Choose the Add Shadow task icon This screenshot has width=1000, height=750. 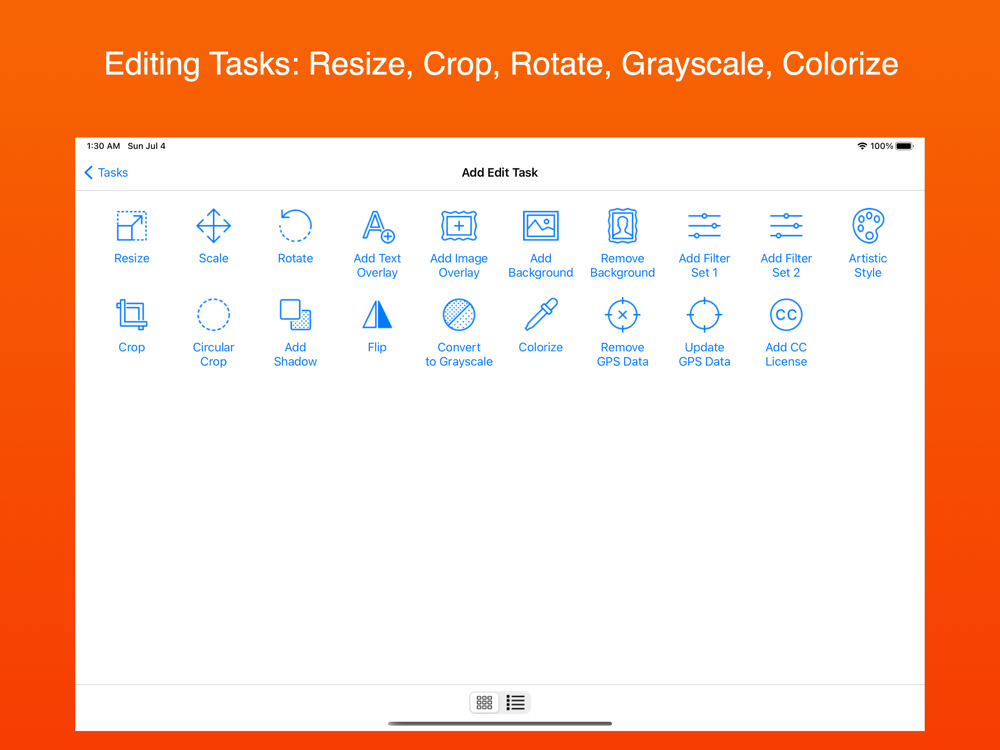point(295,314)
